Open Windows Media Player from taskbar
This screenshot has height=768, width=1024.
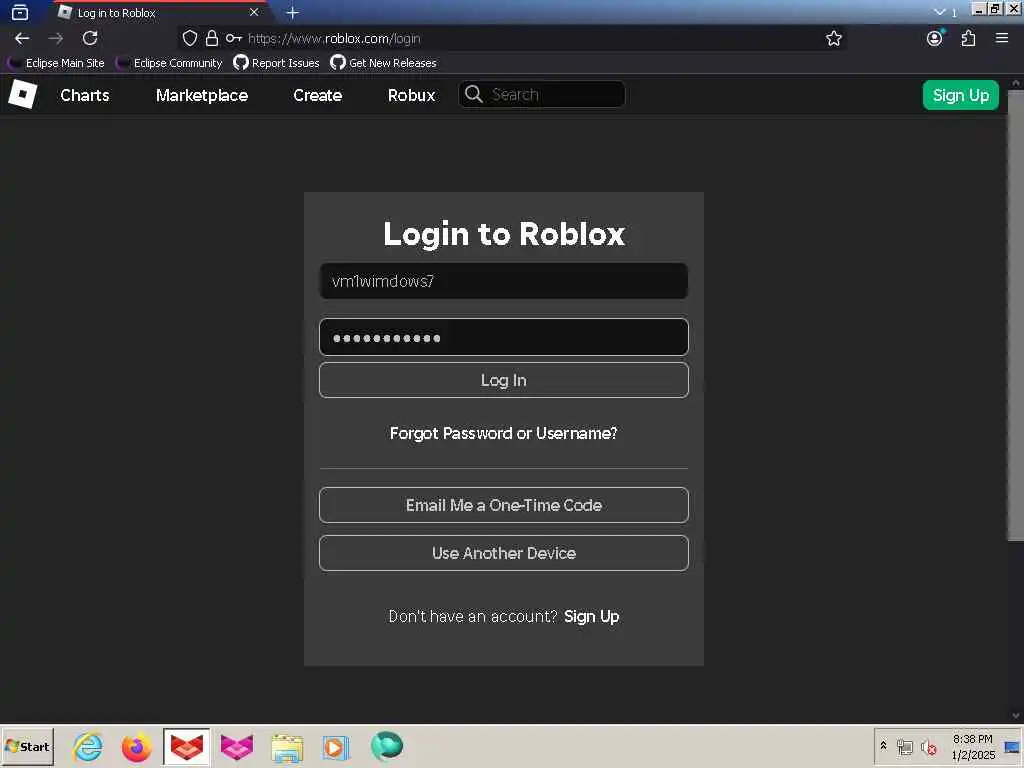336,747
